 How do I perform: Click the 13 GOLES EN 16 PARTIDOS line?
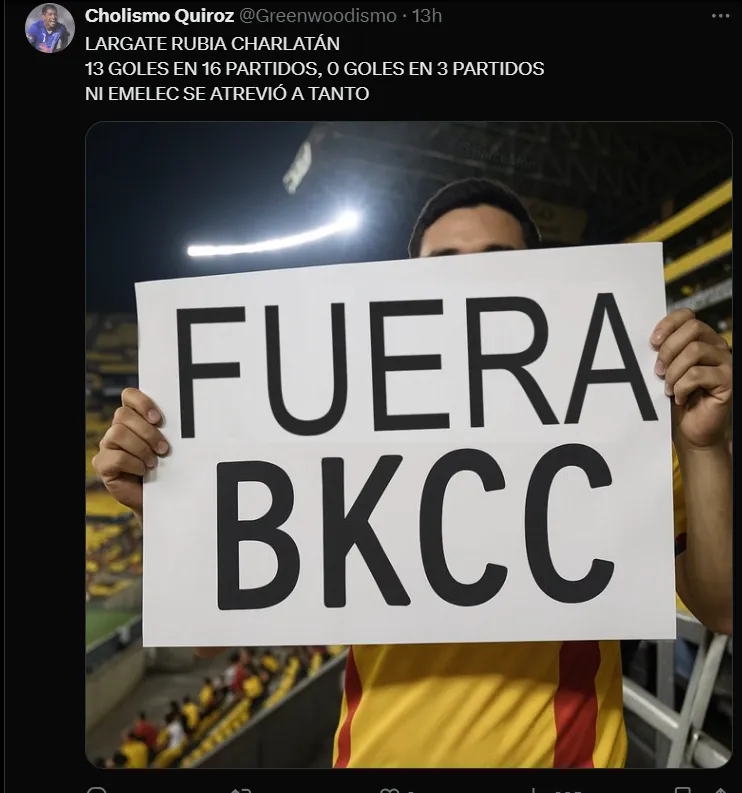[x=315, y=68]
